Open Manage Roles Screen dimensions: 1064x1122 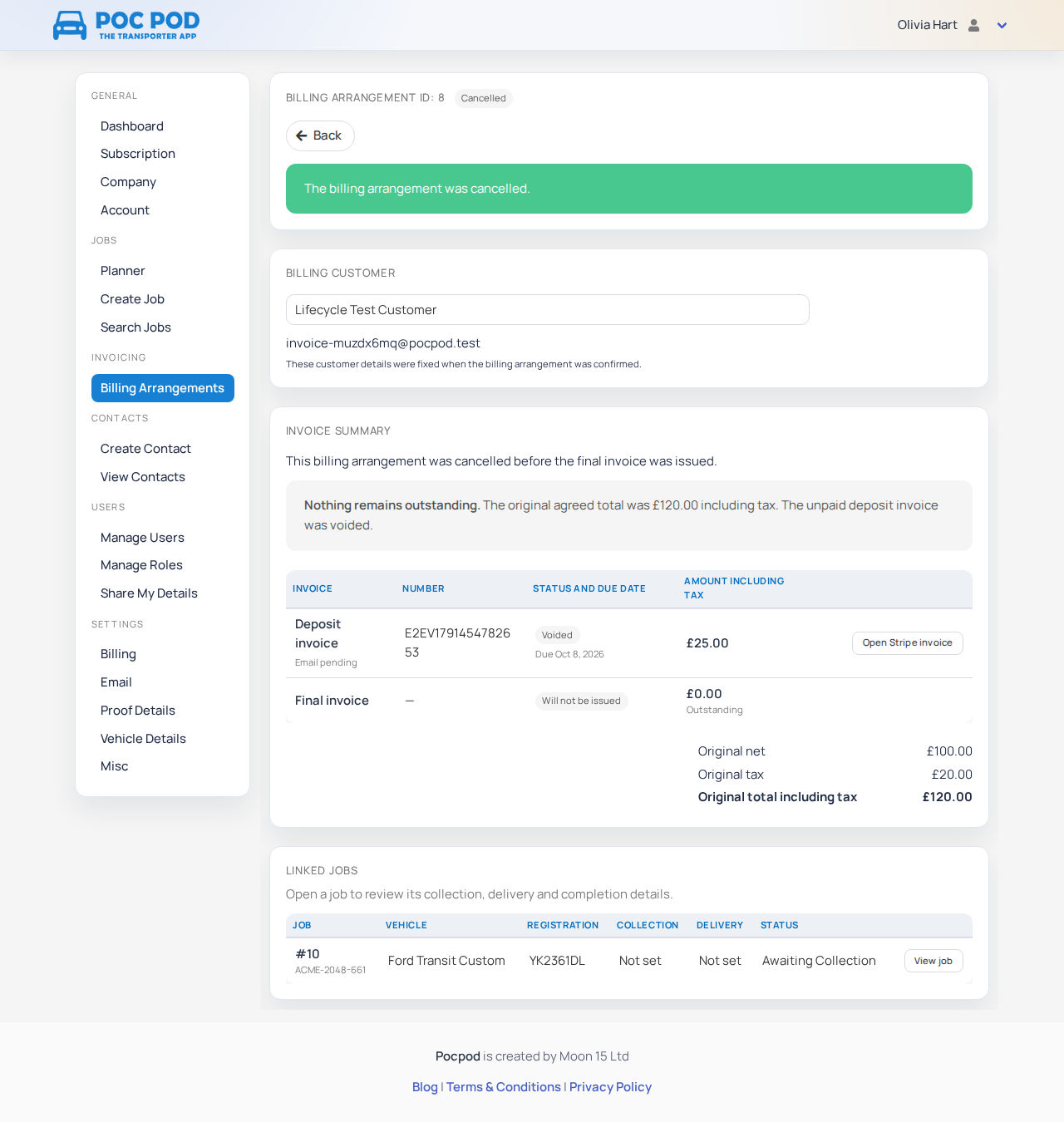[141, 565]
